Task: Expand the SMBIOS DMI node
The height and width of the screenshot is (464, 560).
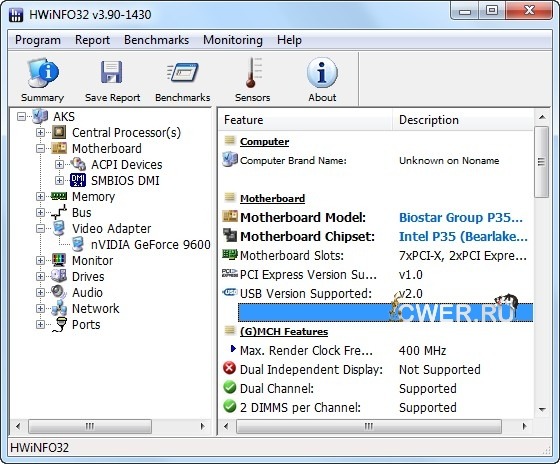Action: click(x=59, y=180)
